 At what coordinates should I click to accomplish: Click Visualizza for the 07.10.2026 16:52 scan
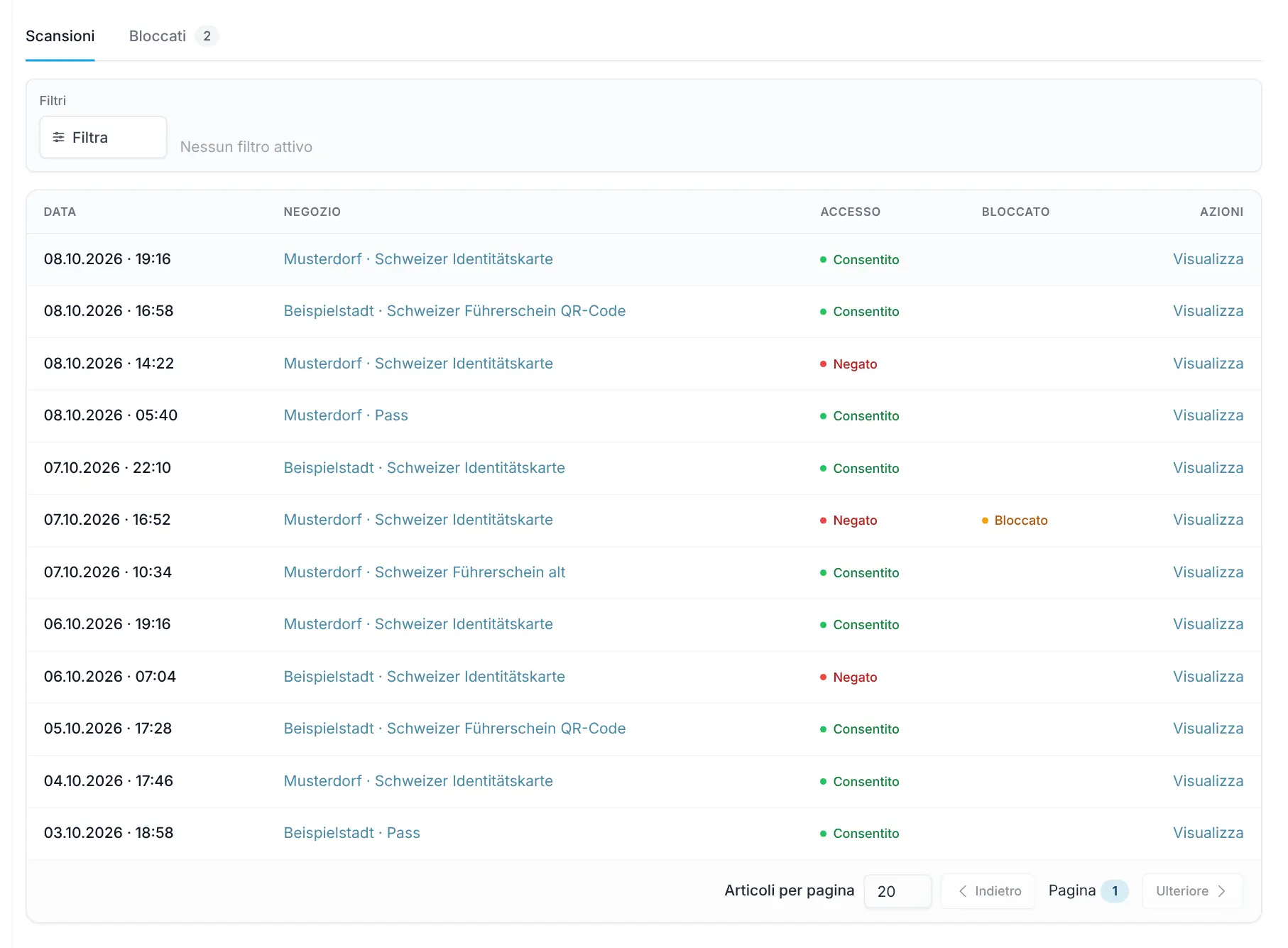1208,520
